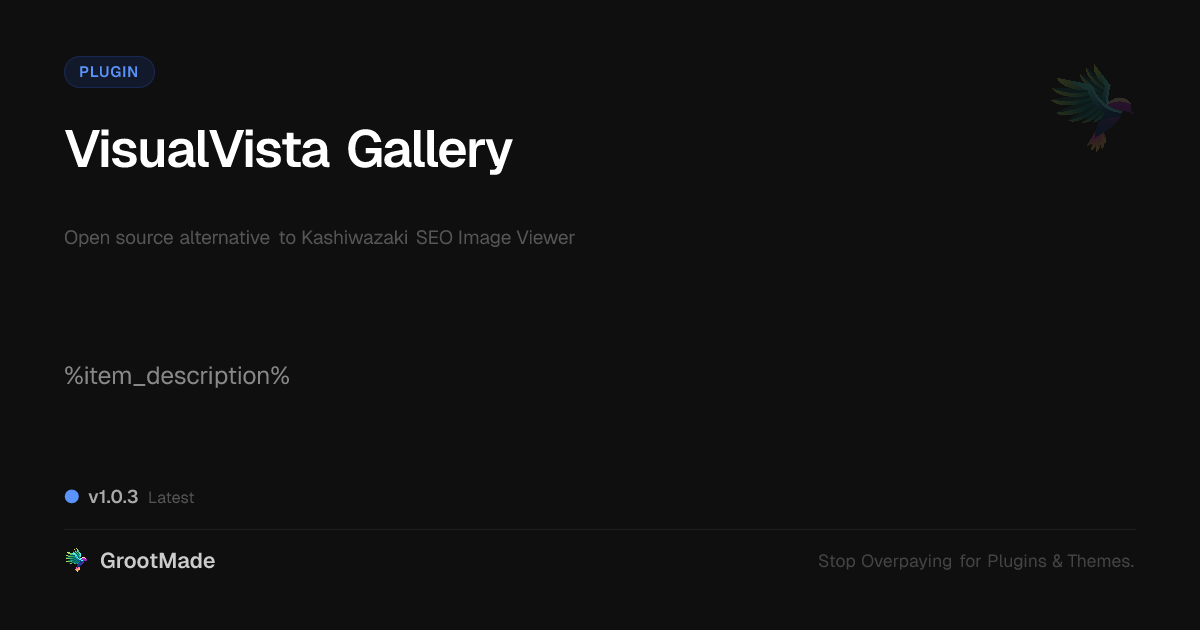Click the words Open source in subtitle

point(119,238)
